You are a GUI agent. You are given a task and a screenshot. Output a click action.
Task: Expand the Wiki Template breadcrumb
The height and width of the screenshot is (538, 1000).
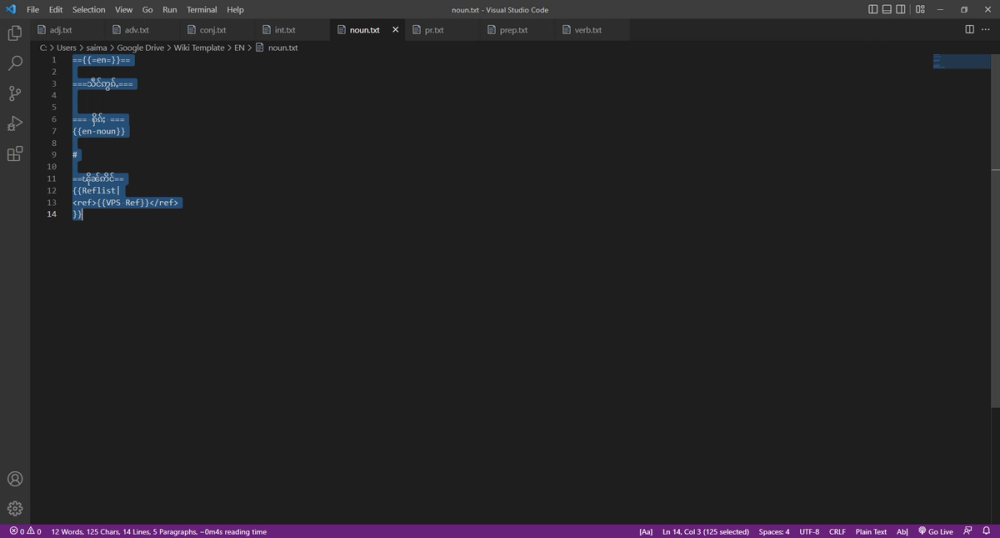[199, 47]
